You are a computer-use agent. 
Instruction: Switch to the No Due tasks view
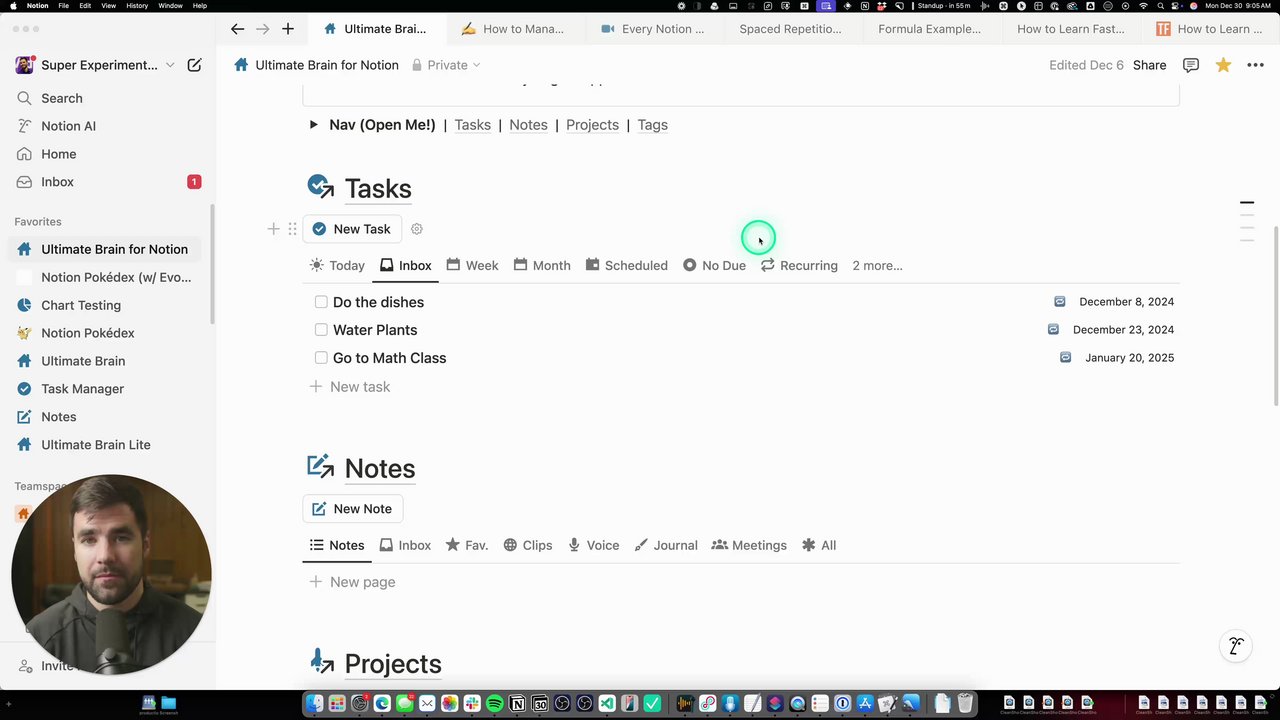[x=714, y=265]
